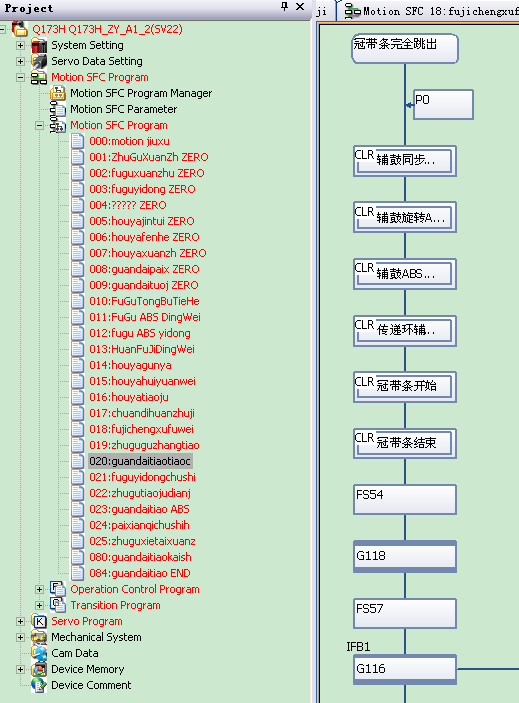Expand the Operation Control Program node
519x703 pixels.
pos(39,589)
